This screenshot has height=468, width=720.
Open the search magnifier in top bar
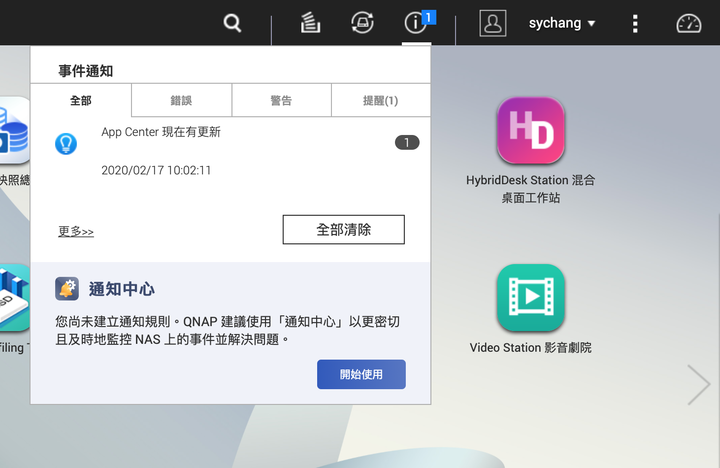(232, 23)
